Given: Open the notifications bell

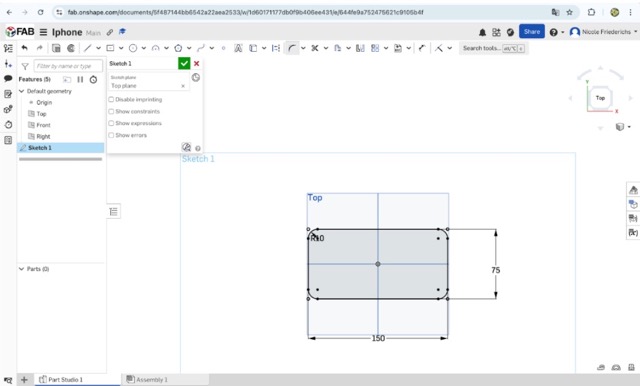Looking at the screenshot, I should (x=482, y=32).
